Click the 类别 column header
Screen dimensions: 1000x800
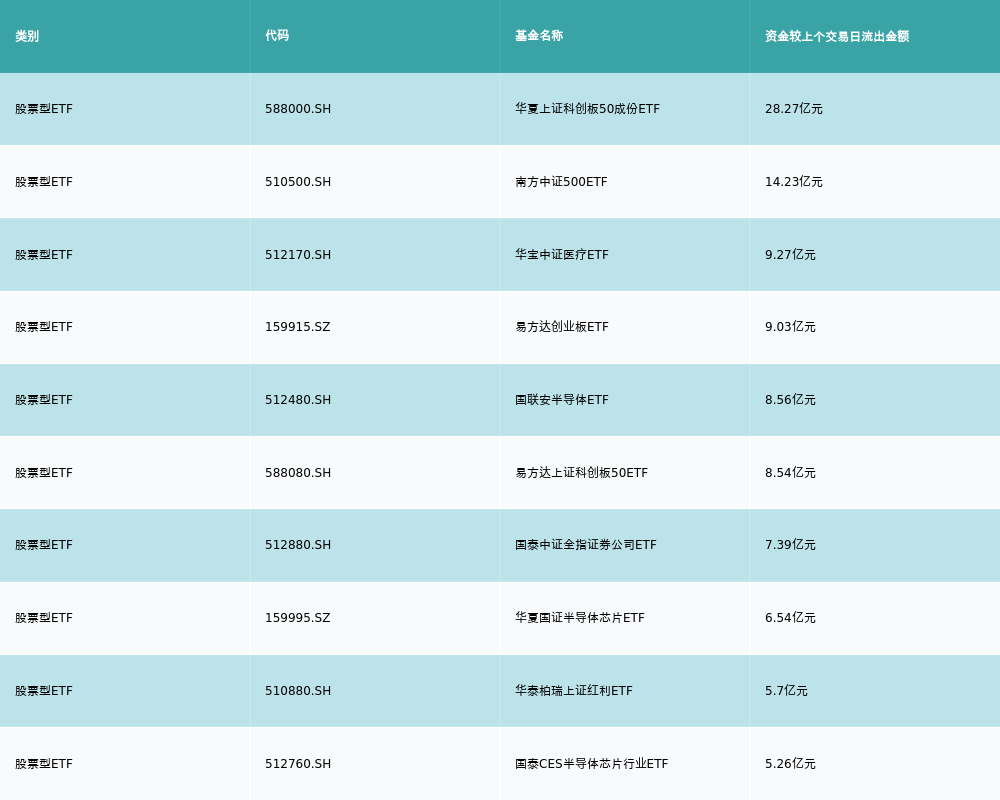click(27, 36)
